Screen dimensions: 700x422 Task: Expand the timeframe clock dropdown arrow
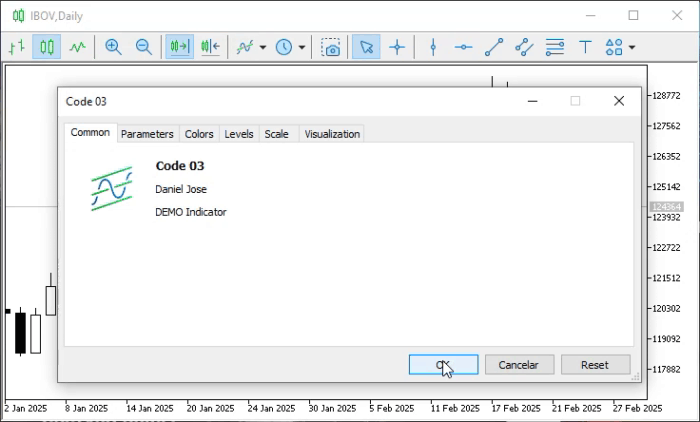[x=302, y=47]
